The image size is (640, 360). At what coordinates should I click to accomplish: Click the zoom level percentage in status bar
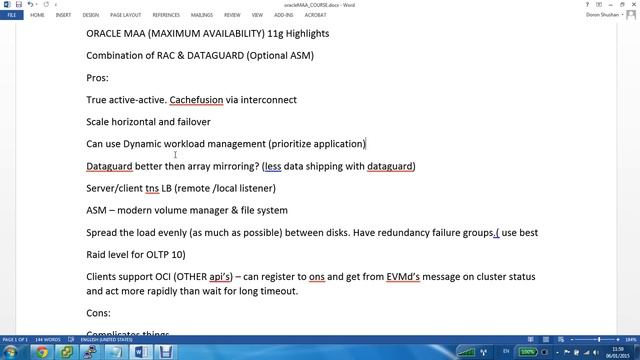coord(631,340)
